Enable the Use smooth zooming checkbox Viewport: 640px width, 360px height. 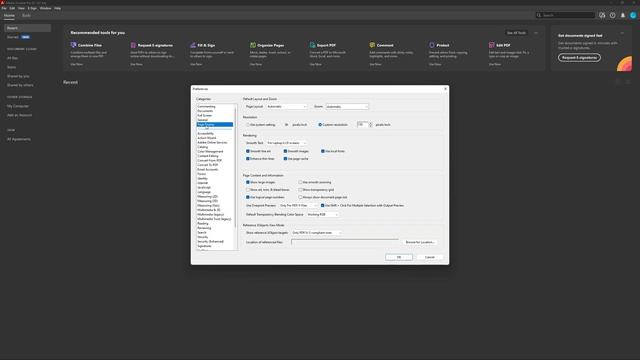click(x=300, y=182)
